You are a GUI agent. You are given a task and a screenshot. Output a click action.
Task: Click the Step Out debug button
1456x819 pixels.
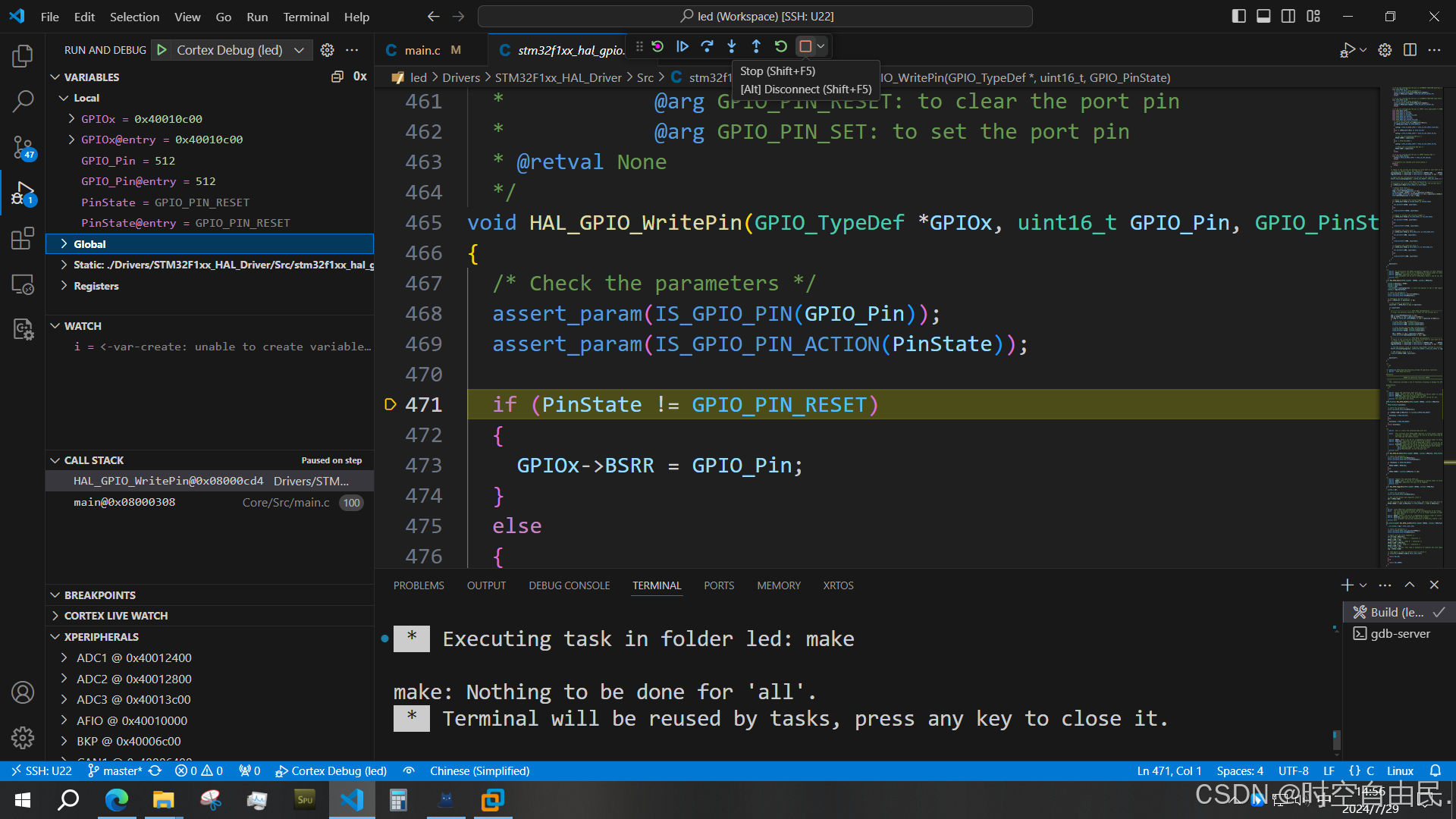click(x=756, y=47)
